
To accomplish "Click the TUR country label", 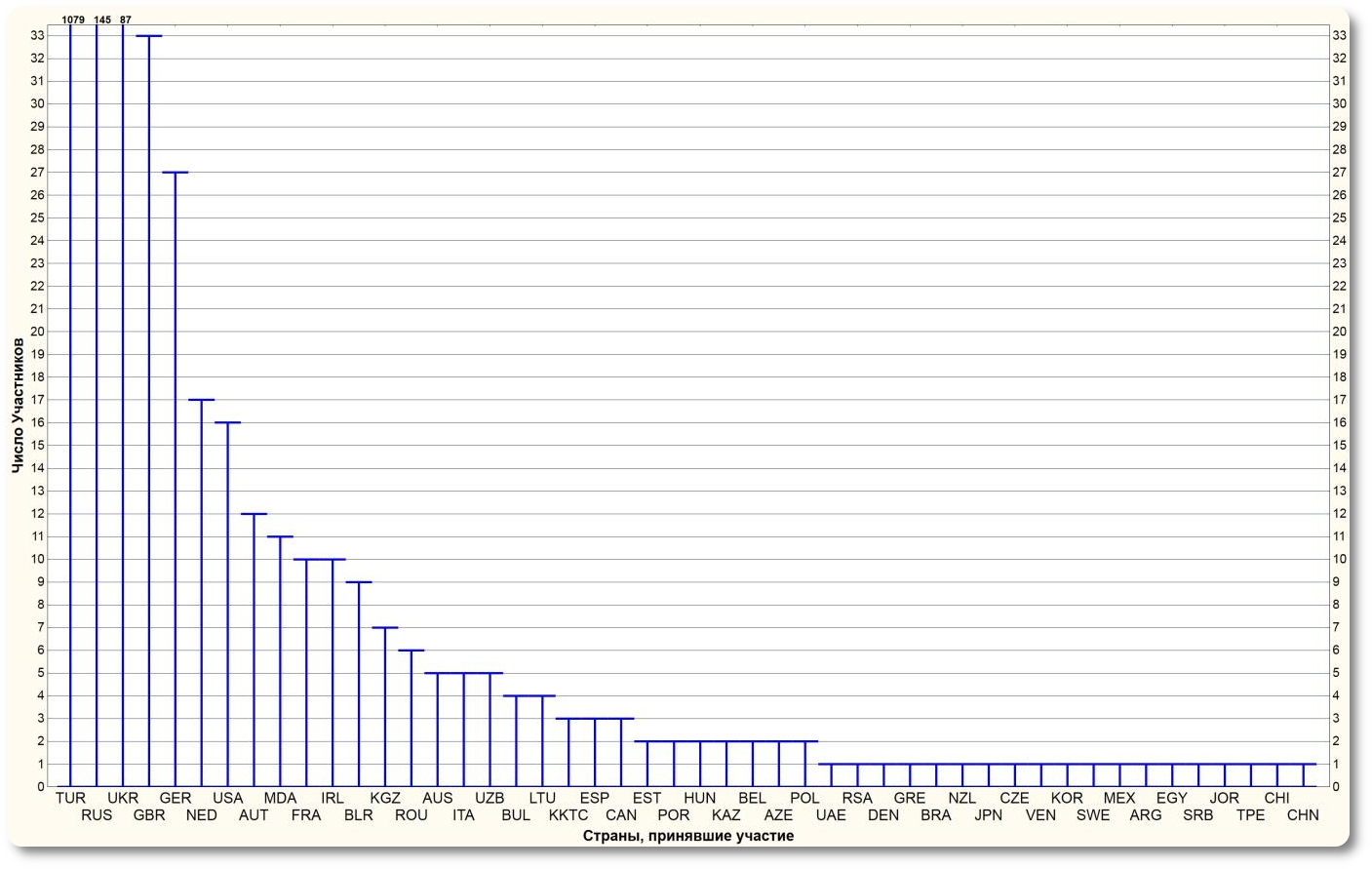I will 70,798.
